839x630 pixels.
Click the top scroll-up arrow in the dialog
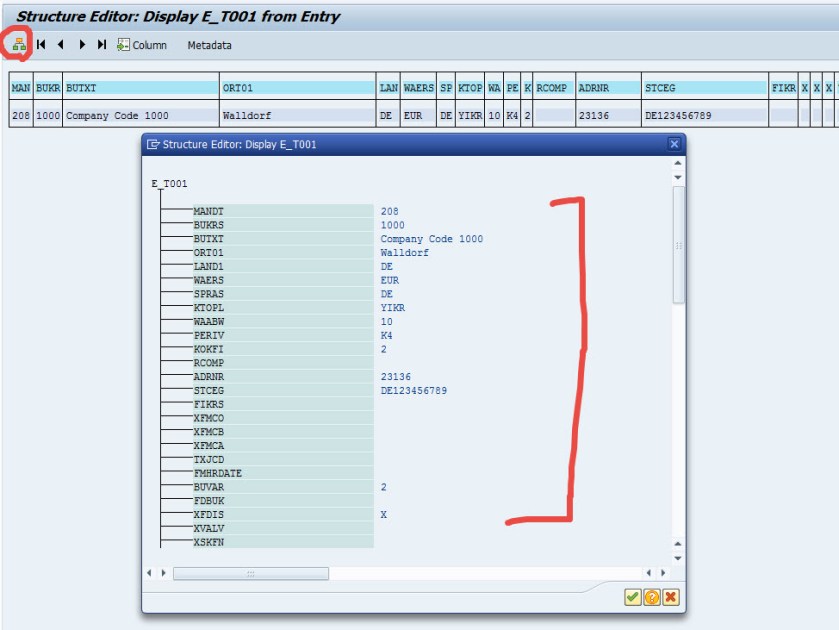click(678, 163)
